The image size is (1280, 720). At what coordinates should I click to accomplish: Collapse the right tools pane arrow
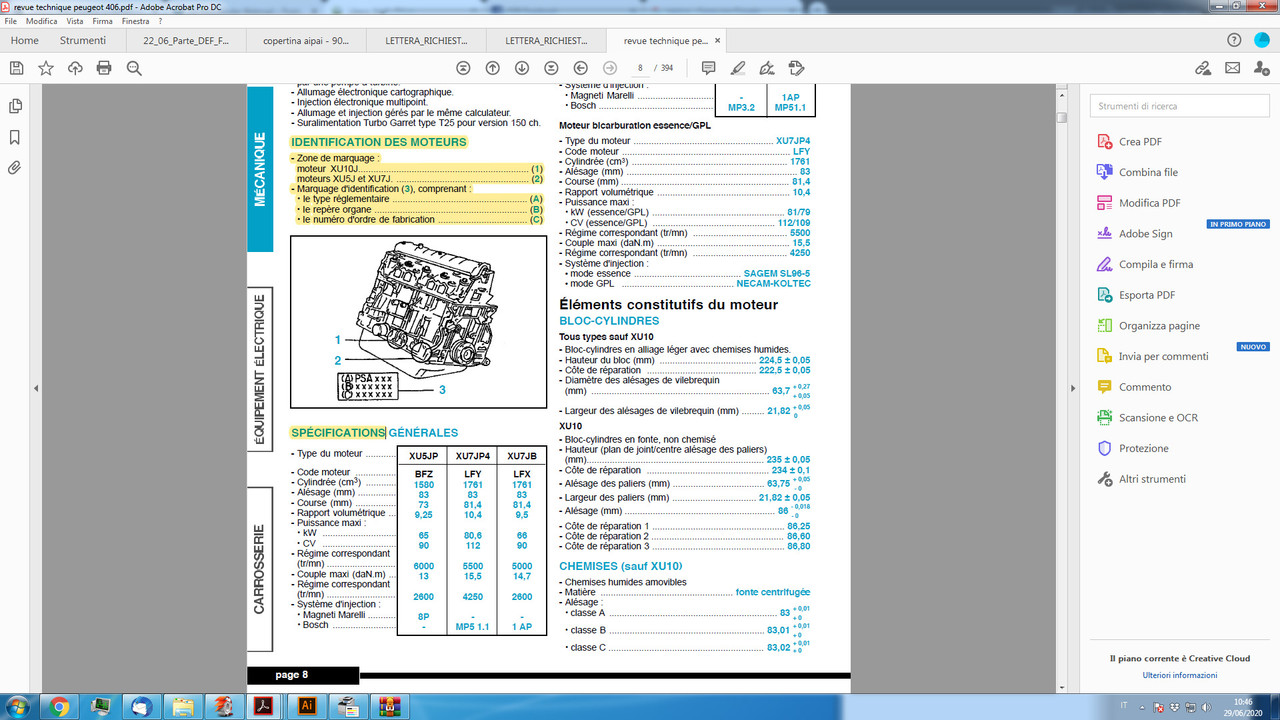[x=1076, y=388]
